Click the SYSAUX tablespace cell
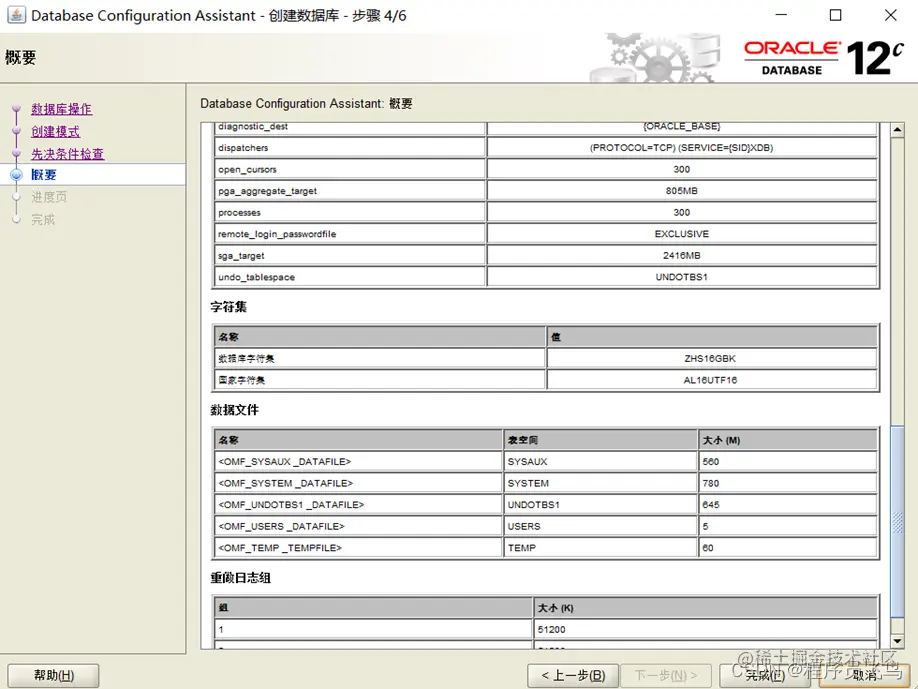 tap(600, 461)
